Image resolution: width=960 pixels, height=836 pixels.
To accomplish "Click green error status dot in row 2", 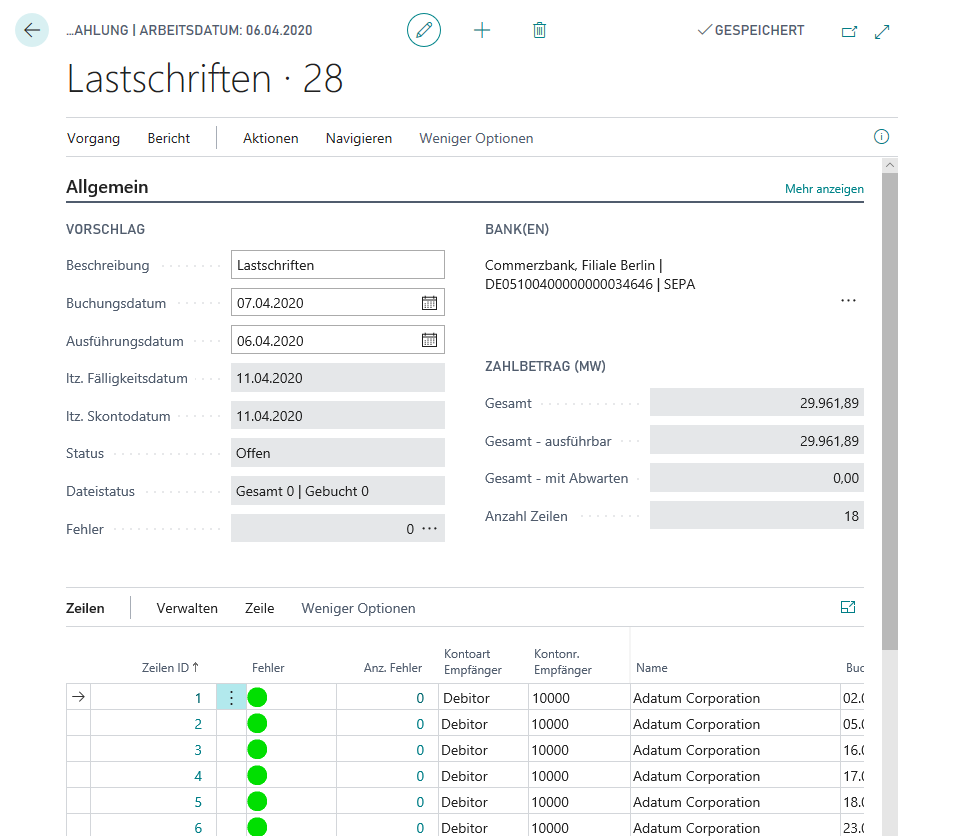I will (257, 724).
